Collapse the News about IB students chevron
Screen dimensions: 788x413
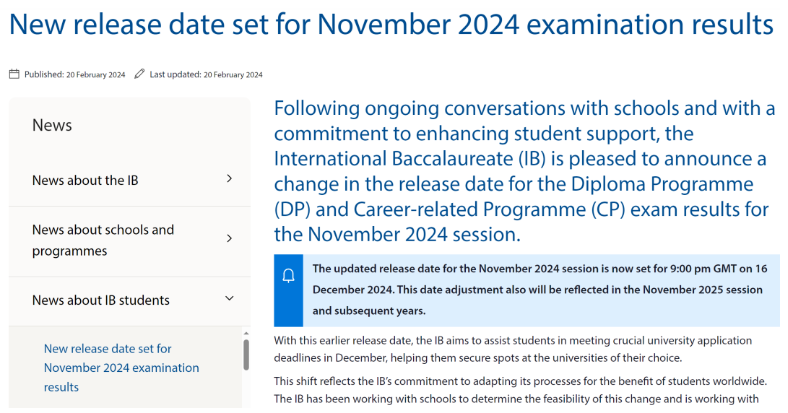[229, 298]
